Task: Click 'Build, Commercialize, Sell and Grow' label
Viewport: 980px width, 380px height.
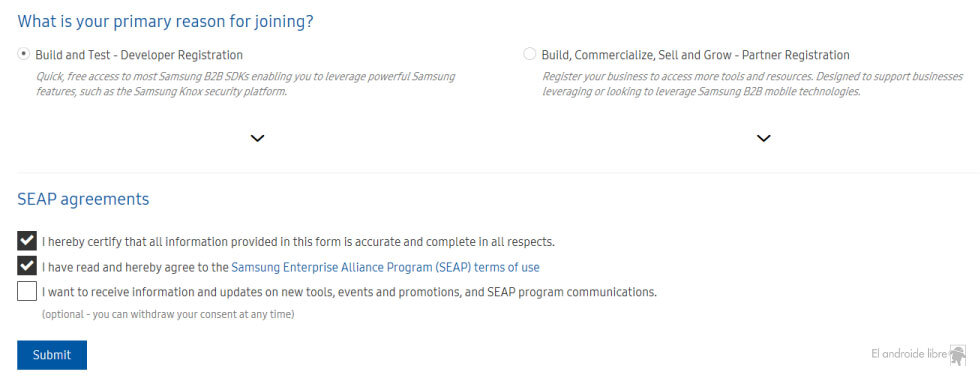Action: [696, 55]
